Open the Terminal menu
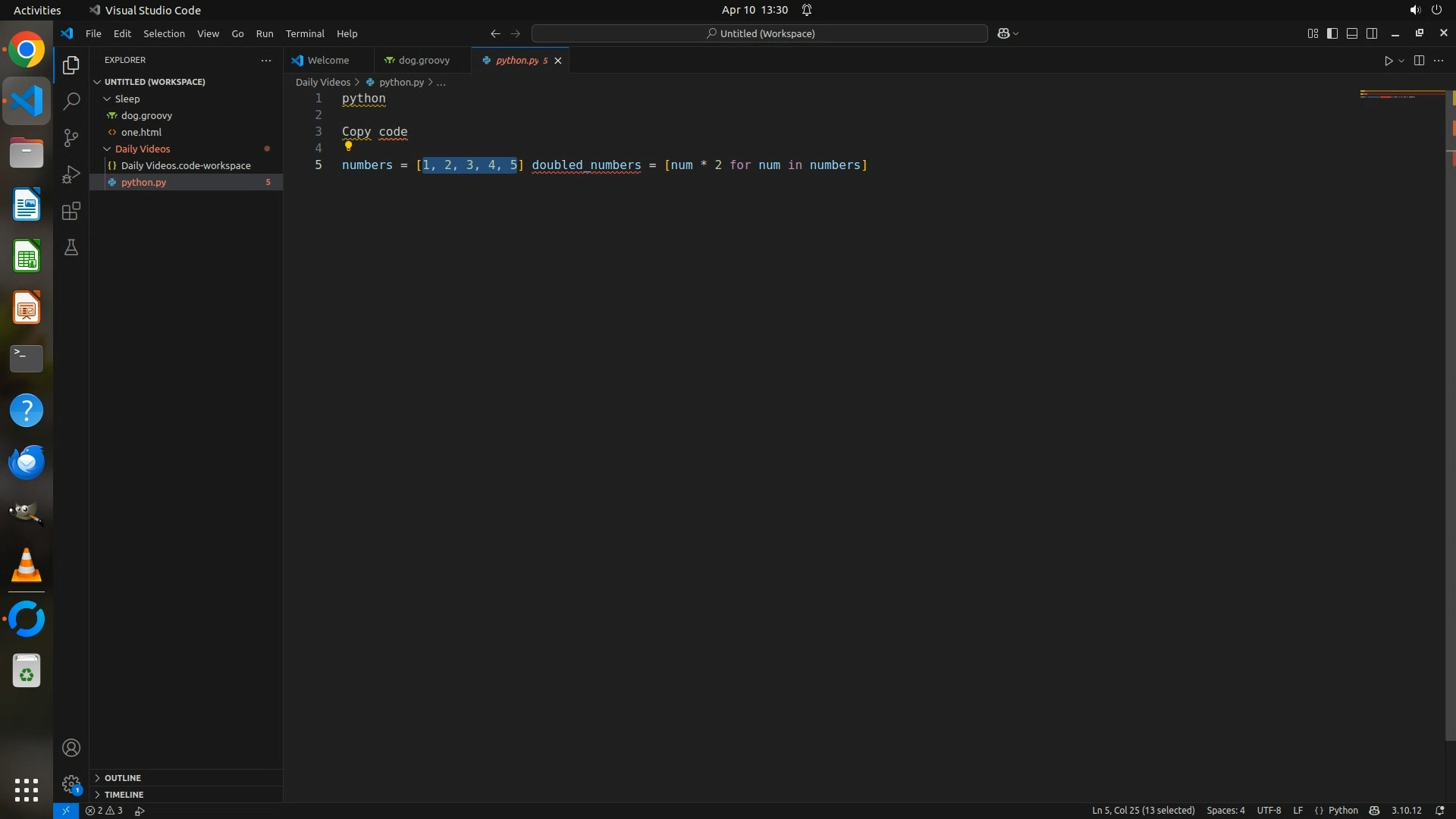Viewport: 1456px width, 819px height. (x=305, y=33)
